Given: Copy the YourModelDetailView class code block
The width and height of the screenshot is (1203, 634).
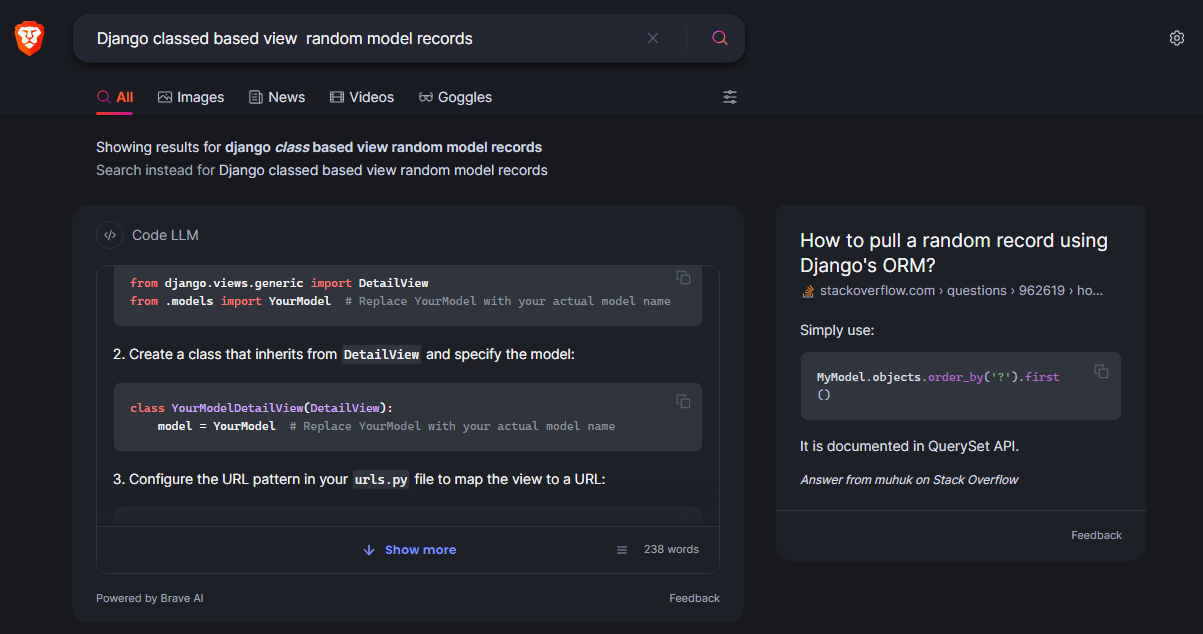Looking at the screenshot, I should pos(683,401).
